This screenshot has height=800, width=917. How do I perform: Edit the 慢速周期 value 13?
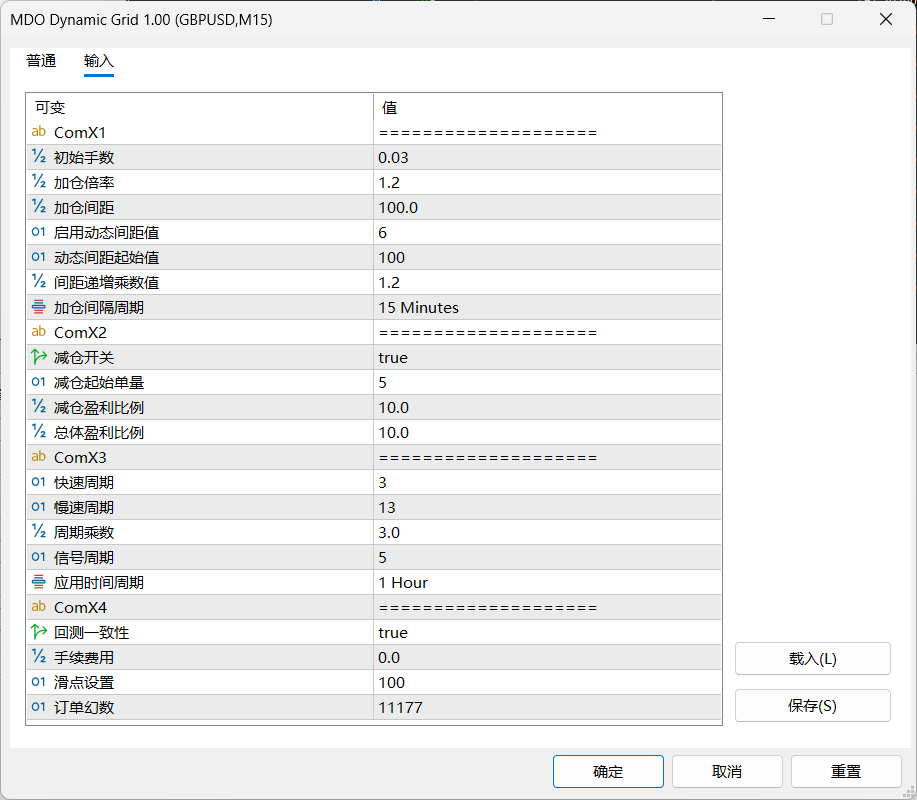pyautogui.click(x=547, y=507)
